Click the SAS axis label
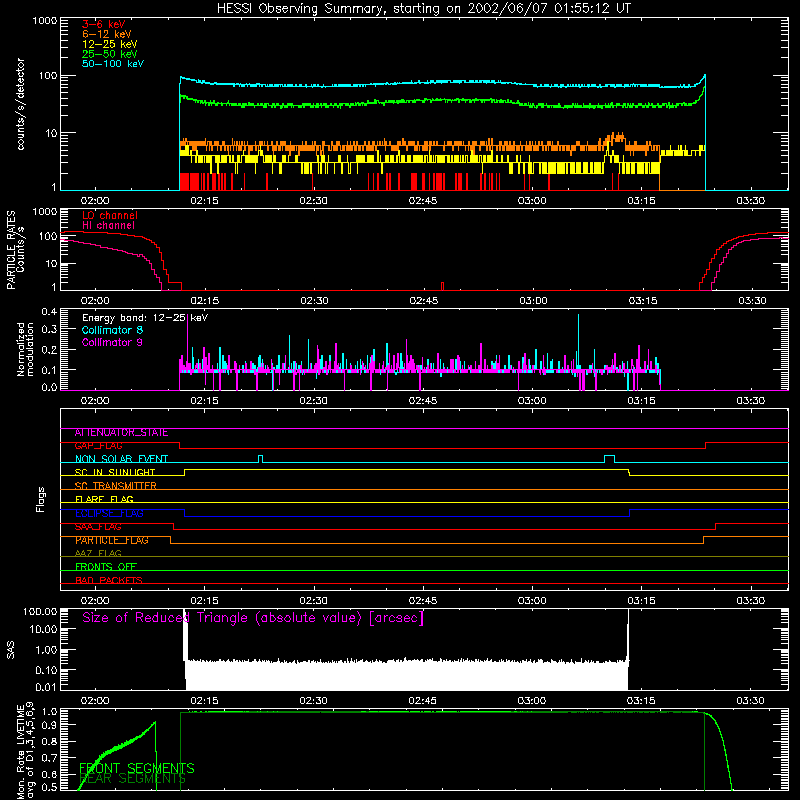 [x=11, y=650]
